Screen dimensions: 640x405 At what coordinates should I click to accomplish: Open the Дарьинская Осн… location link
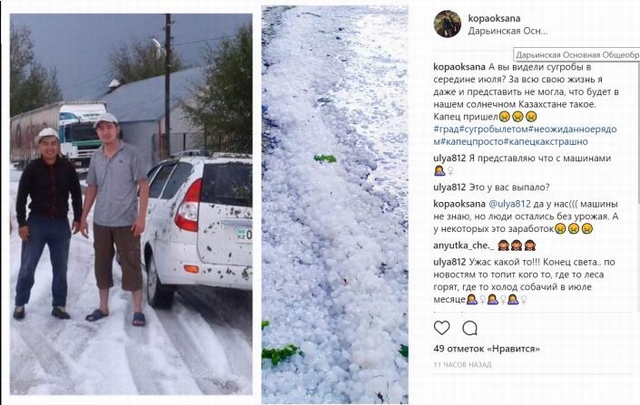508,31
